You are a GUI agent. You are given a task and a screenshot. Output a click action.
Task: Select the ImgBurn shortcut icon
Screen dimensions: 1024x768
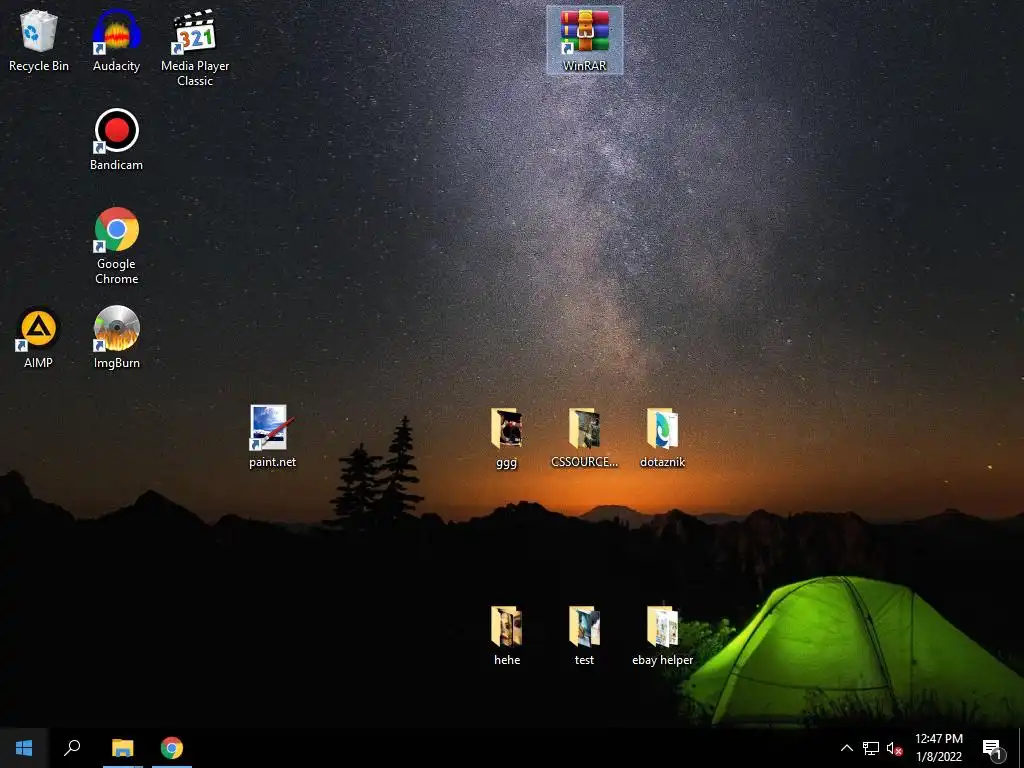[x=116, y=338]
